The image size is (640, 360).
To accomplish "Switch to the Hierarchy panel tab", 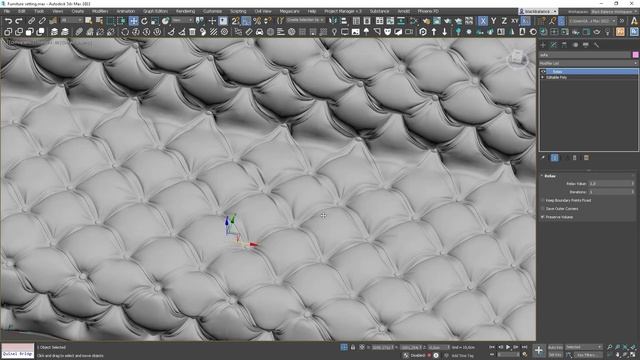I will [564, 45].
